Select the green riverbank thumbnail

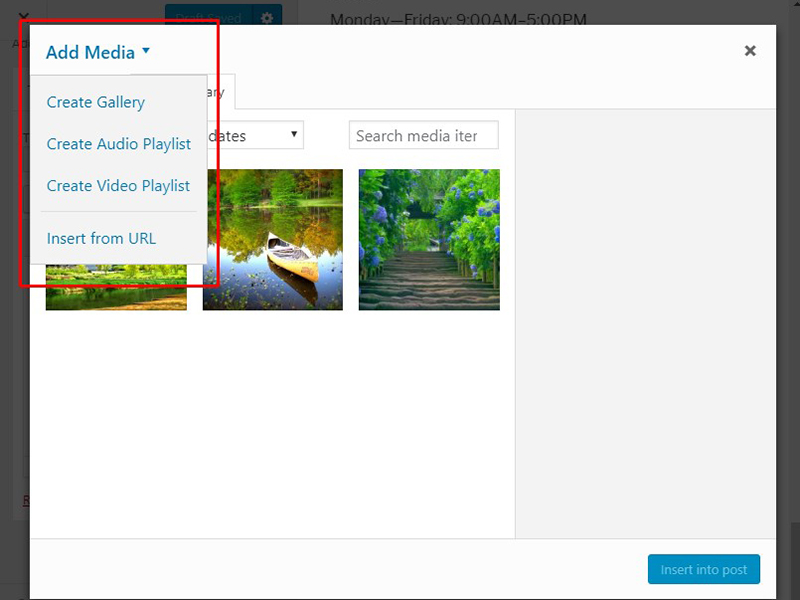point(116,287)
